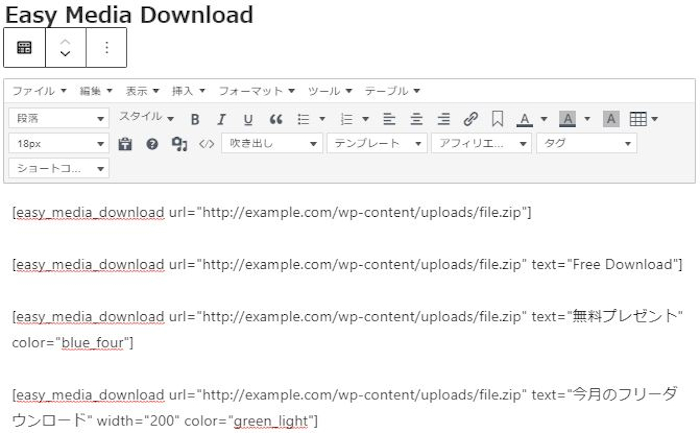Toggle bold formatting
This screenshot has height=433, width=700.
tap(195, 119)
